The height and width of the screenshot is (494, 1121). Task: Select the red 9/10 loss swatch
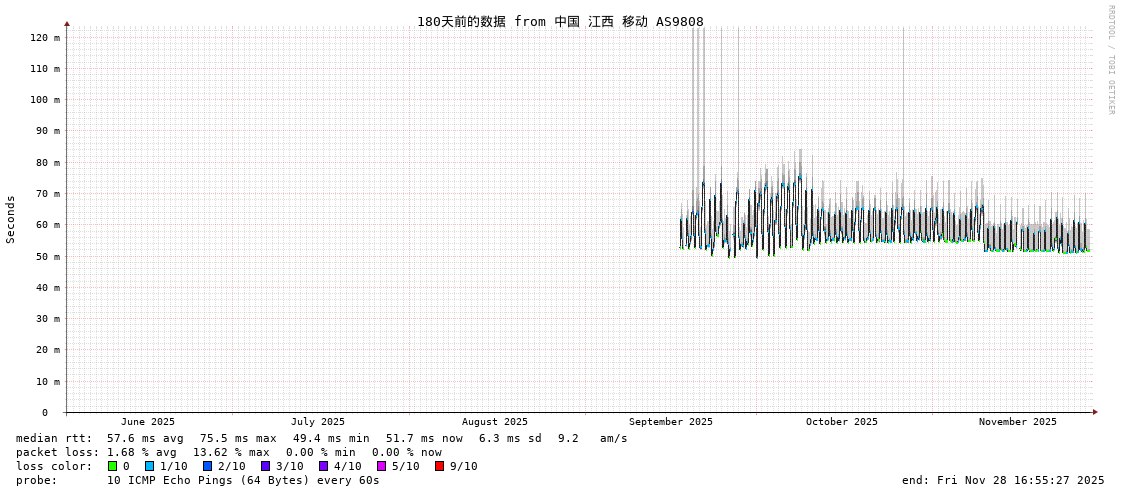click(x=439, y=466)
